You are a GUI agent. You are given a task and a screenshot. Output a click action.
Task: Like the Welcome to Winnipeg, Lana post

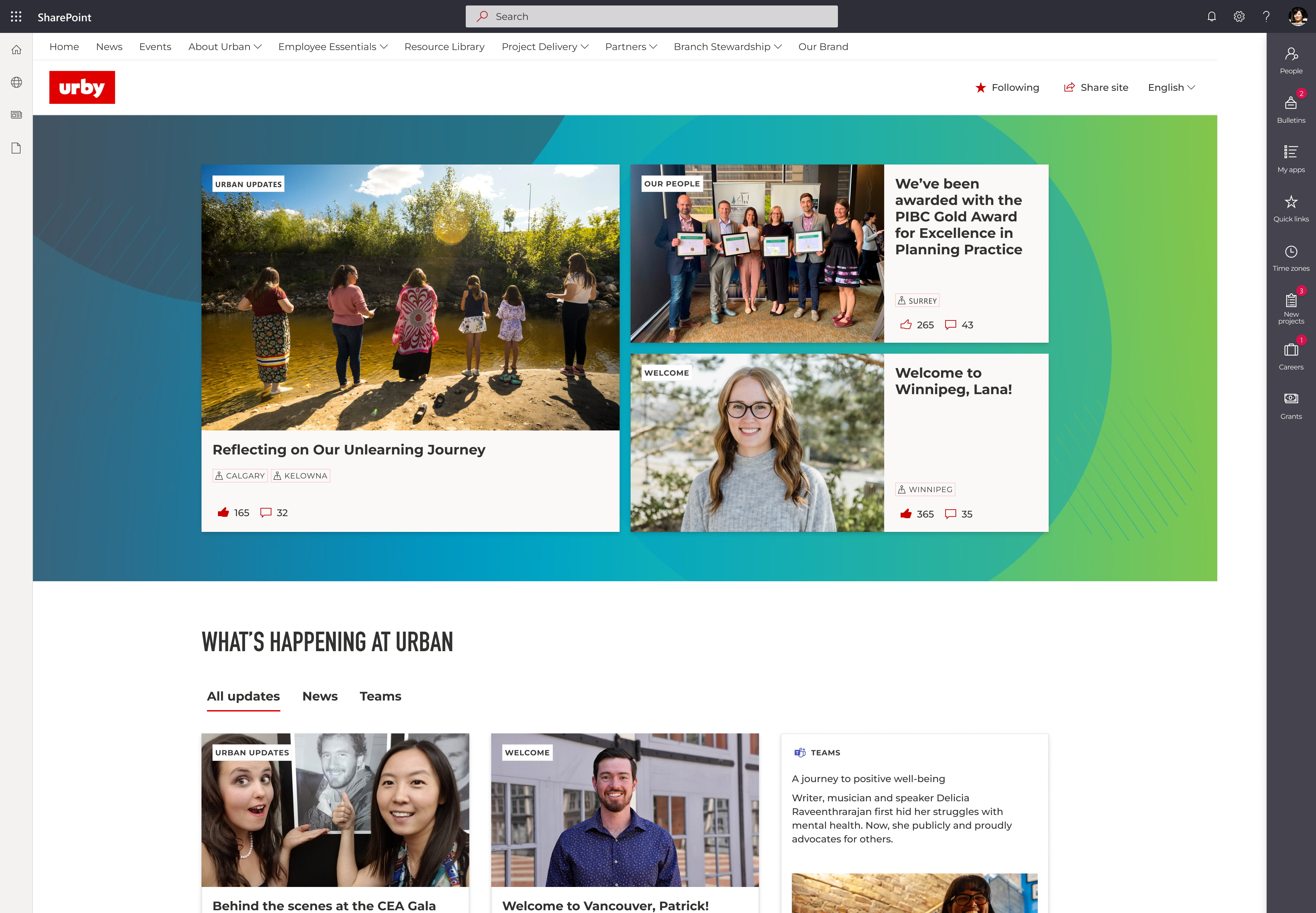point(906,514)
